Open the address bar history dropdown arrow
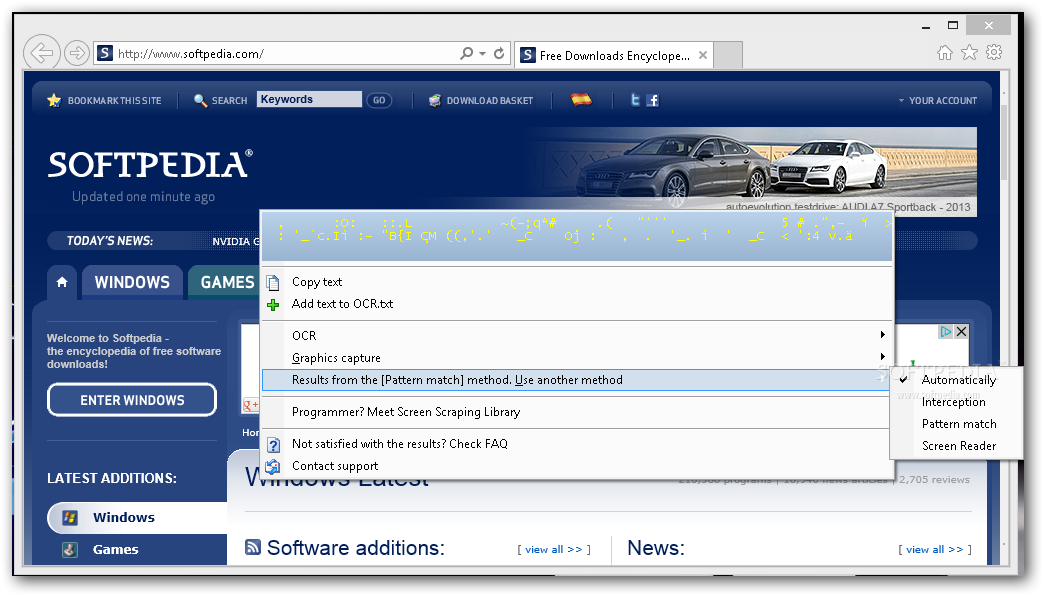This screenshot has width=1044, height=596. tap(483, 53)
